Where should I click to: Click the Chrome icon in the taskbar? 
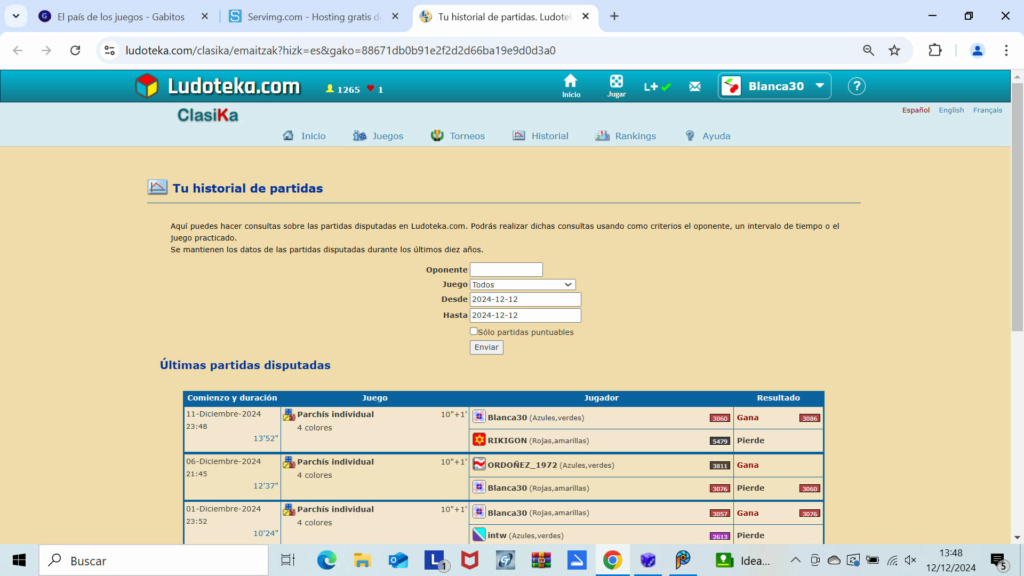point(612,560)
